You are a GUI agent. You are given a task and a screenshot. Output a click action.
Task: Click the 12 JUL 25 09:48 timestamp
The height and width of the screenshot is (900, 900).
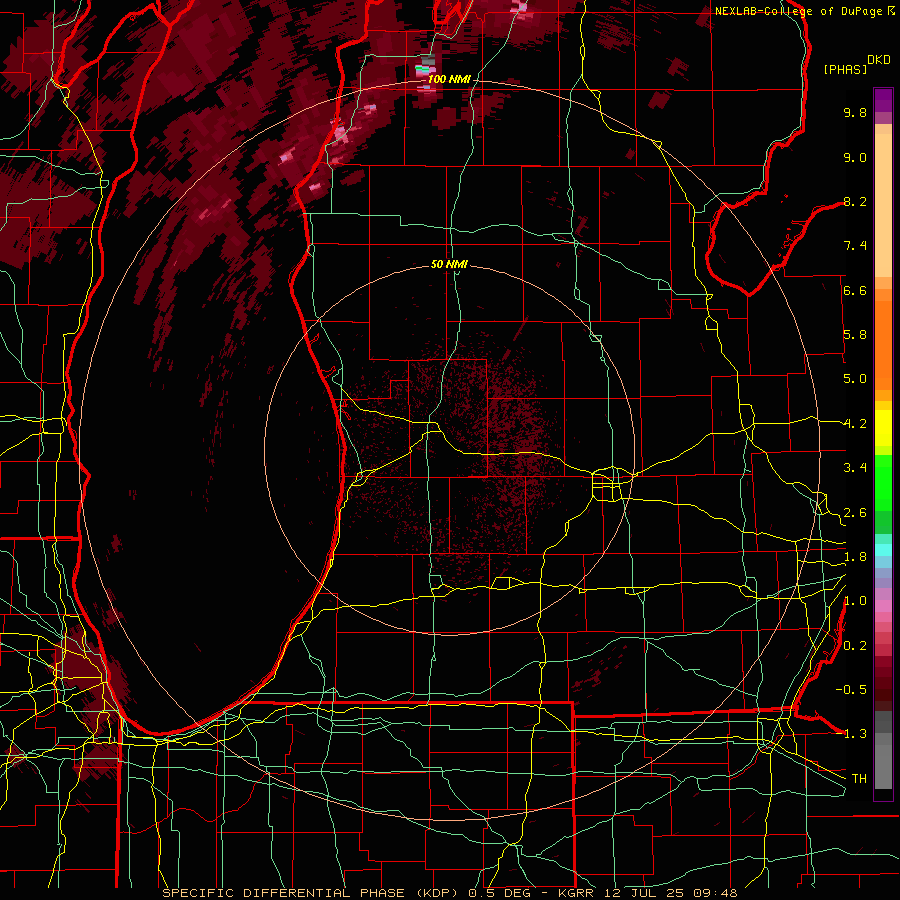coord(671,893)
